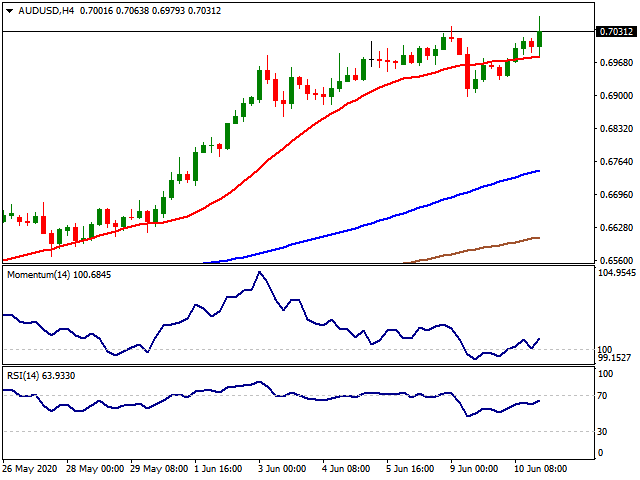The image size is (640, 480).
Task: Select the 4 Jun 08:00 time label
Action: (x=346, y=469)
